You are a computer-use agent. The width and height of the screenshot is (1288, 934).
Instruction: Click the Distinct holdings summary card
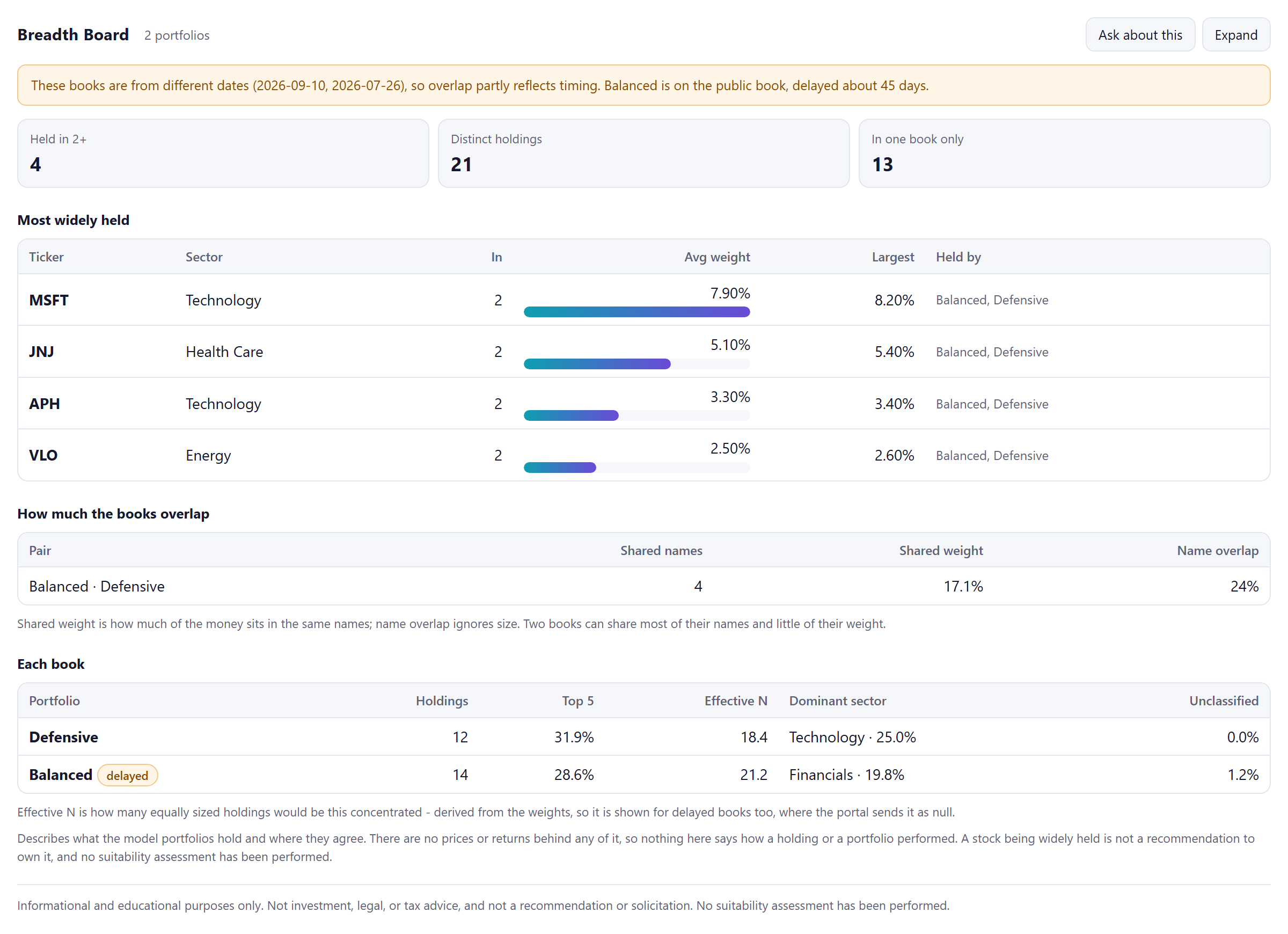click(643, 154)
